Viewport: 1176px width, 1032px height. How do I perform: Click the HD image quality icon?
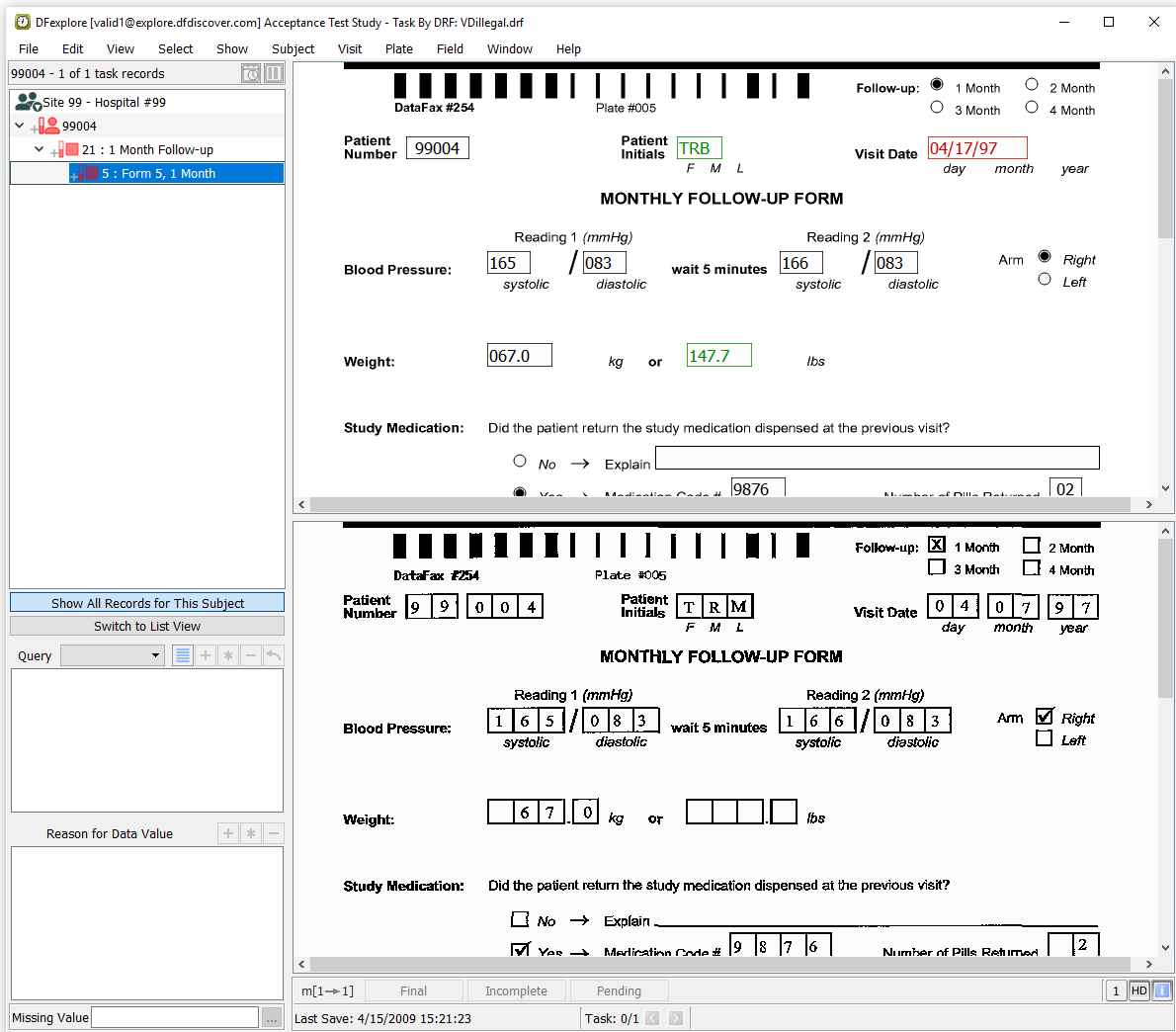[1138, 990]
